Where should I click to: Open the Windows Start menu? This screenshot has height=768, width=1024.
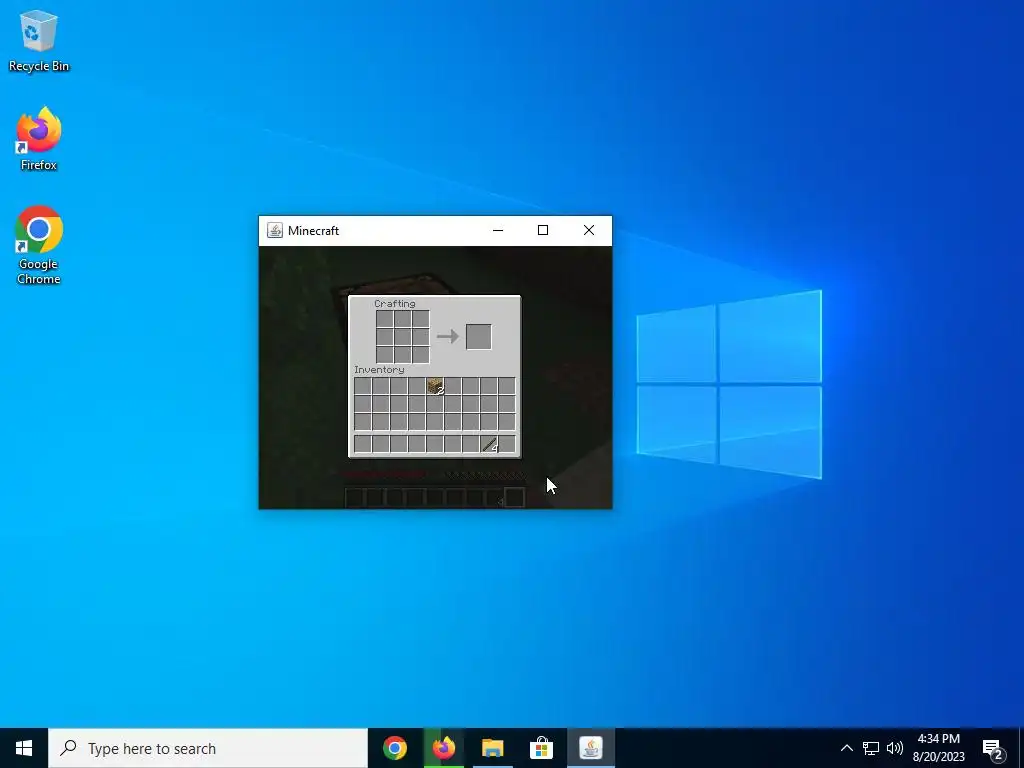click(x=24, y=748)
